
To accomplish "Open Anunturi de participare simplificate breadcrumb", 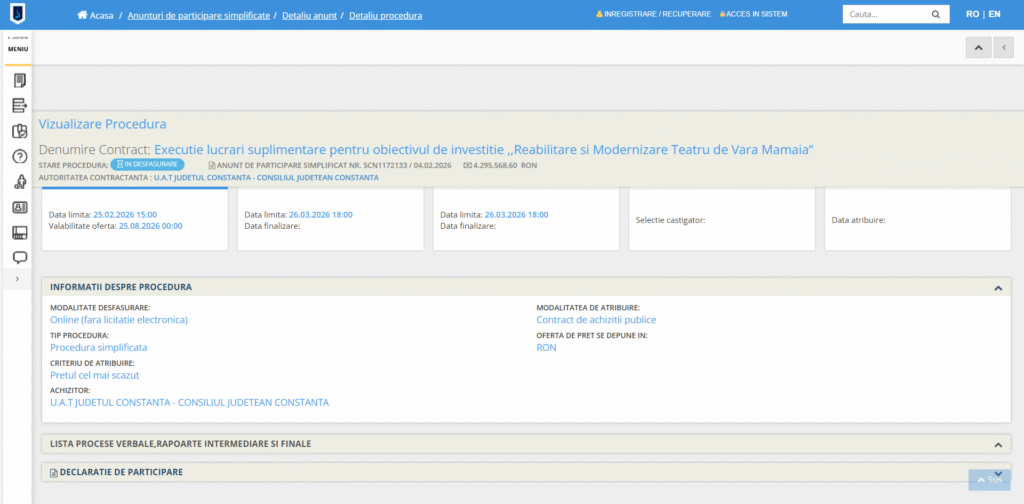I will (198, 16).
